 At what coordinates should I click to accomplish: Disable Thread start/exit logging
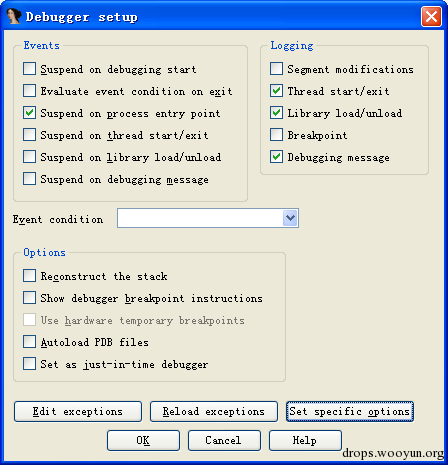click(276, 91)
